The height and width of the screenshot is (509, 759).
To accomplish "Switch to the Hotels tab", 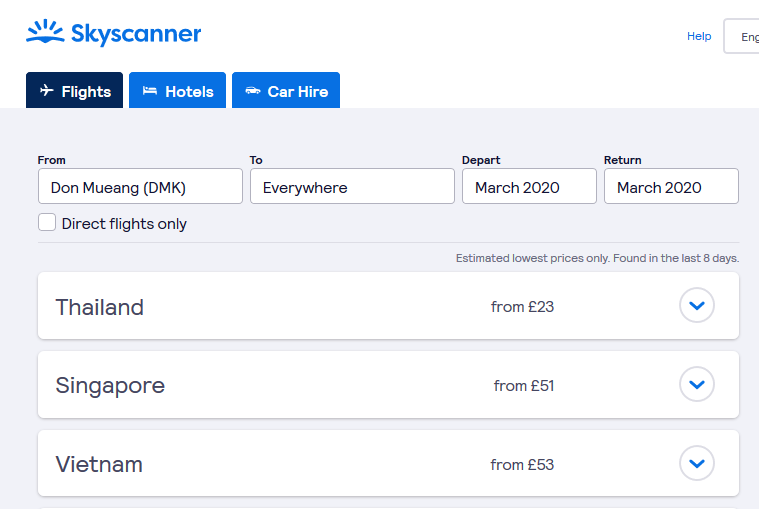I will [x=177, y=90].
